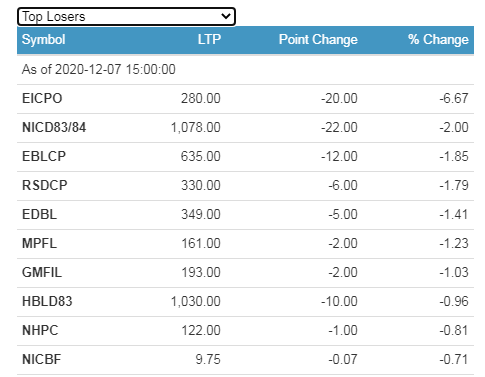Select the EBLCP symbol
485x377 pixels.
(44, 156)
